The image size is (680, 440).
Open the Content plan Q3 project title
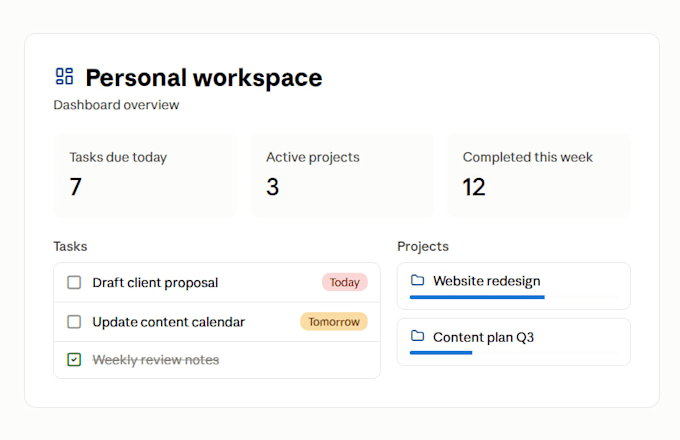click(x=483, y=337)
